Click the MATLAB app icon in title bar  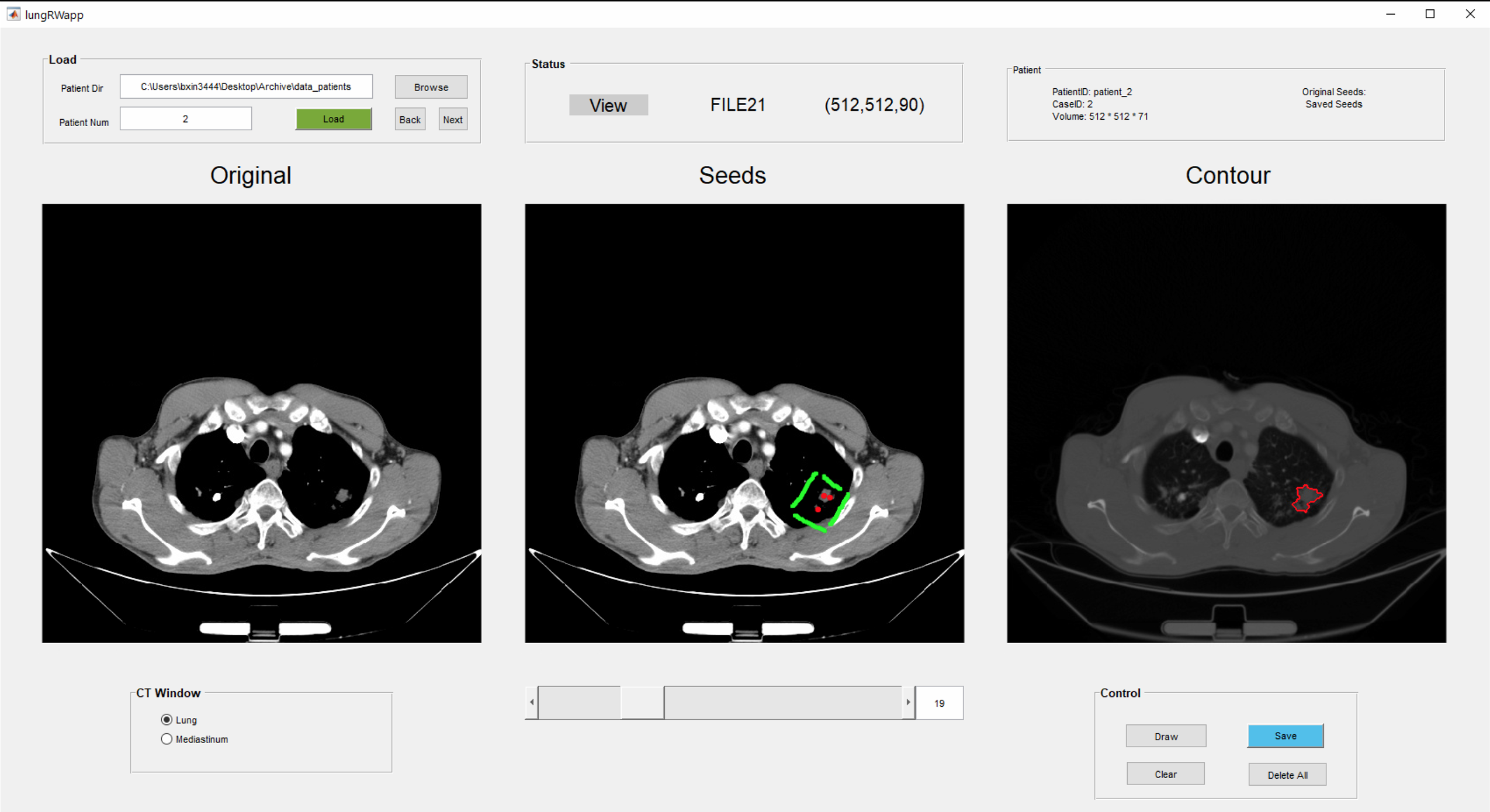(13, 14)
